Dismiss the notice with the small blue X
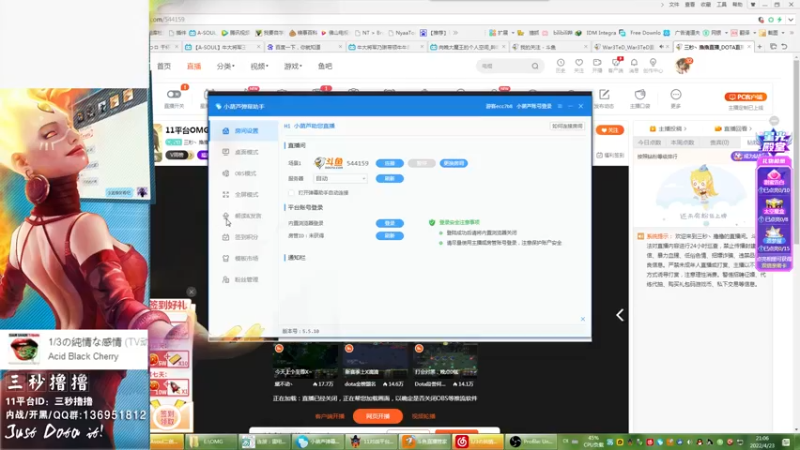The image size is (800, 450). [x=583, y=319]
